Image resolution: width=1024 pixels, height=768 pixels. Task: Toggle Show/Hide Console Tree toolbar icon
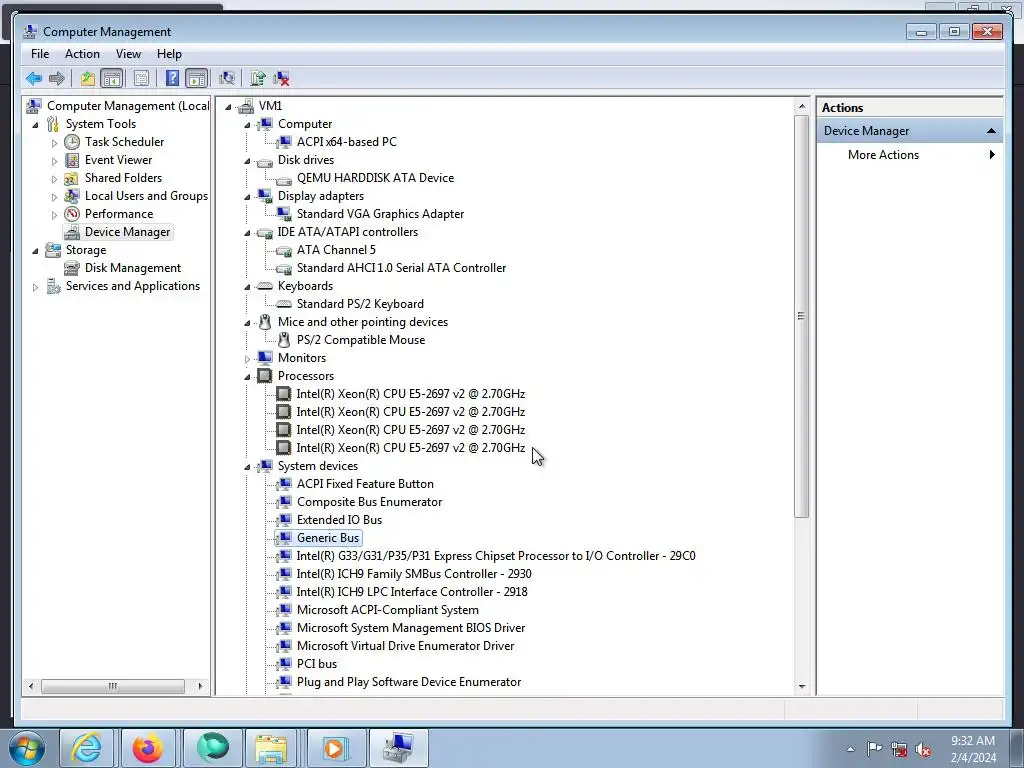[x=112, y=78]
